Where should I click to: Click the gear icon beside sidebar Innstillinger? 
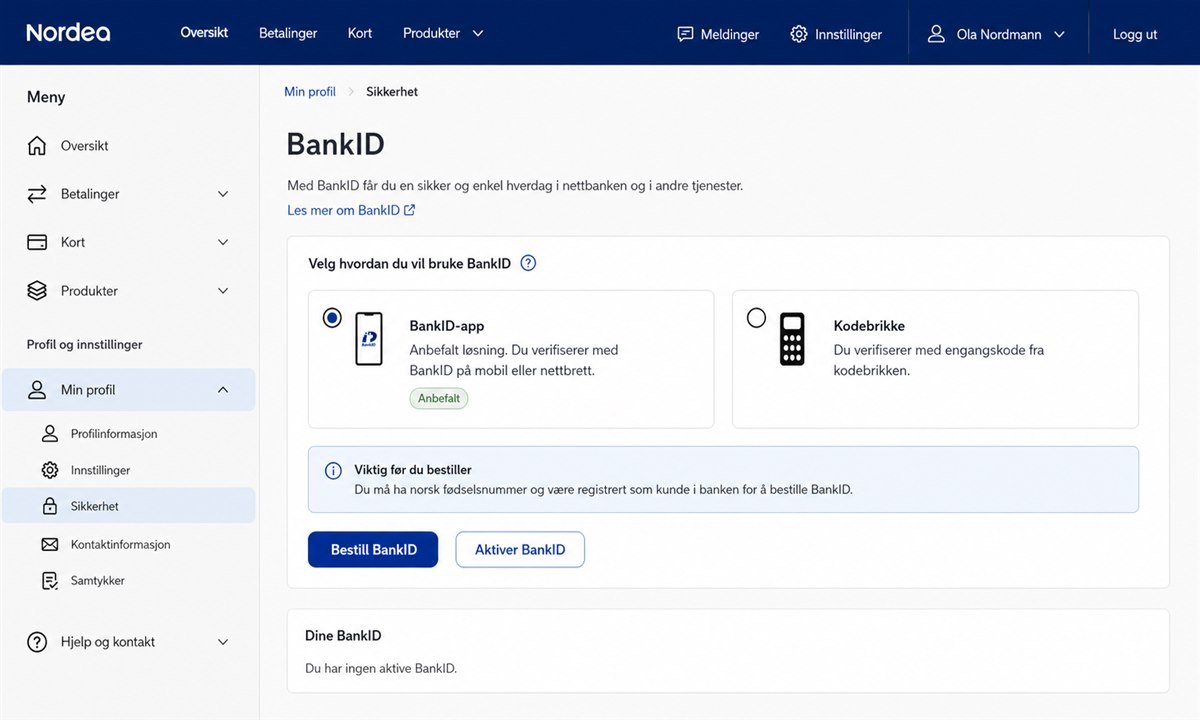pos(50,470)
